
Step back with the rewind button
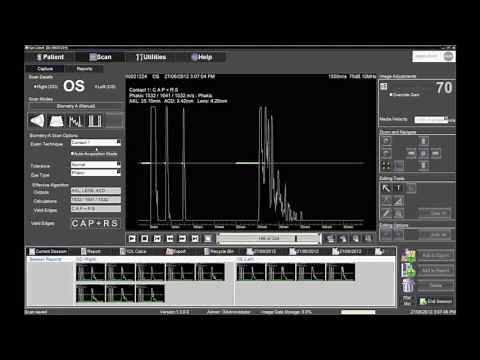(170, 238)
